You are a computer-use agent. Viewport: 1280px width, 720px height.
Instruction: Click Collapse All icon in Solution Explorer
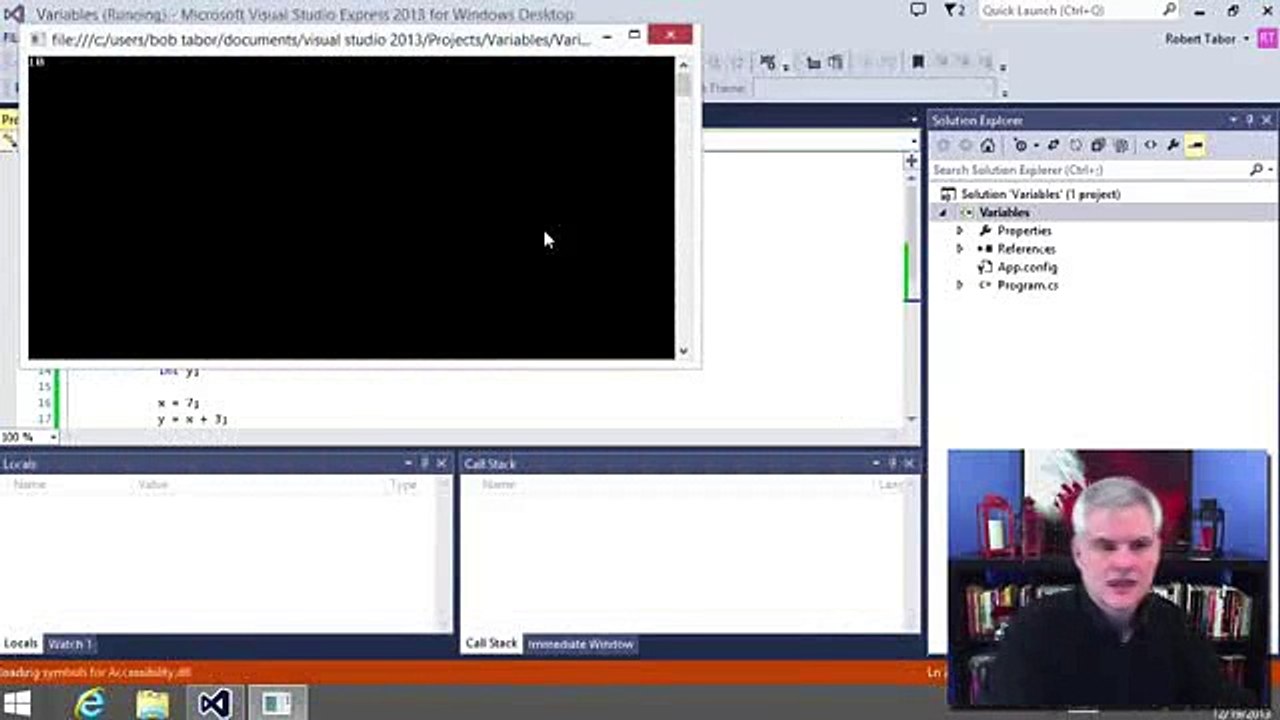(x=1098, y=146)
